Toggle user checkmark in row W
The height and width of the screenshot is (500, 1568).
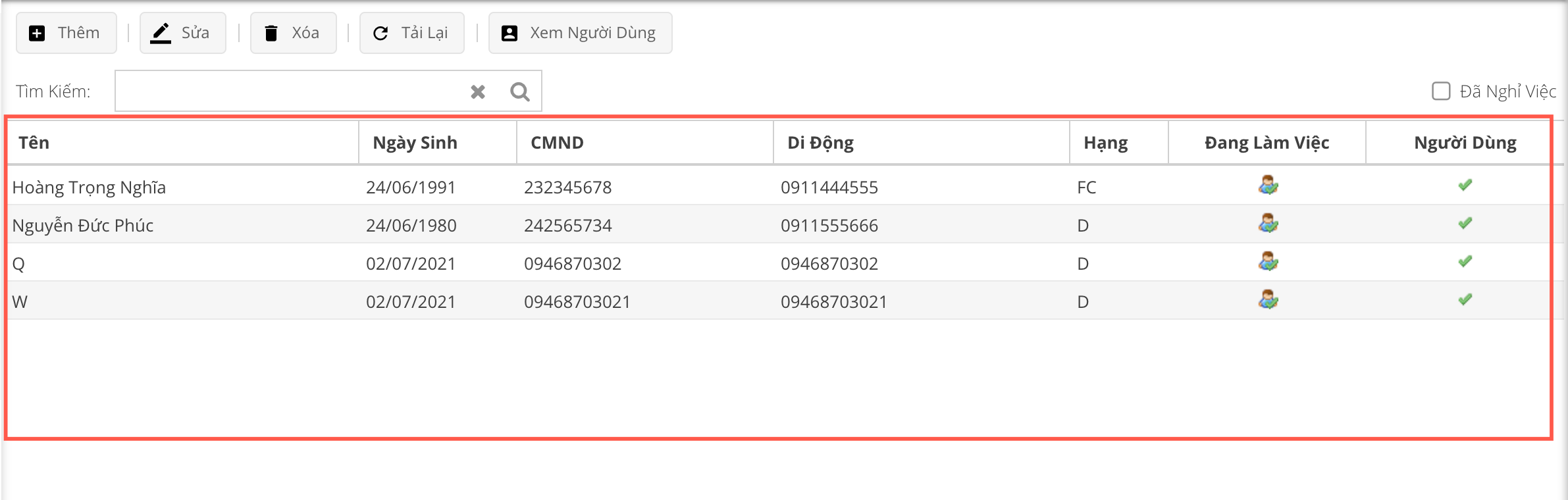[x=1465, y=300]
